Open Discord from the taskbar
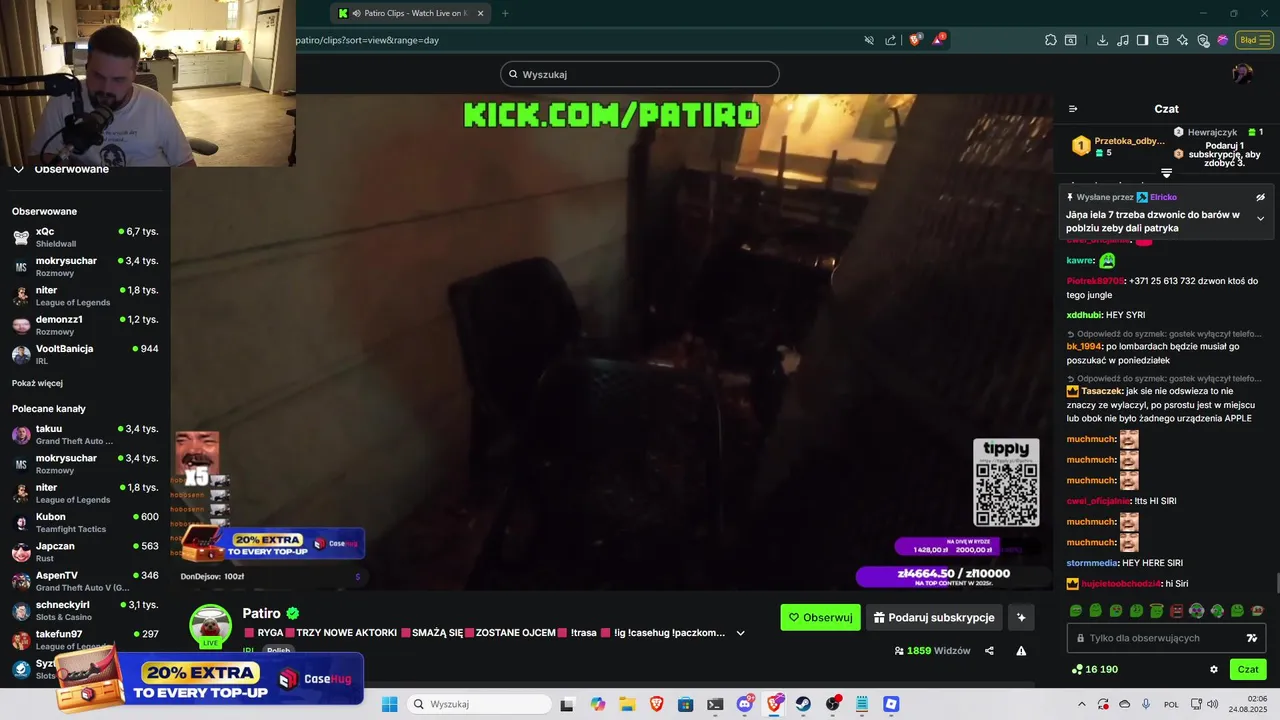 click(745, 704)
